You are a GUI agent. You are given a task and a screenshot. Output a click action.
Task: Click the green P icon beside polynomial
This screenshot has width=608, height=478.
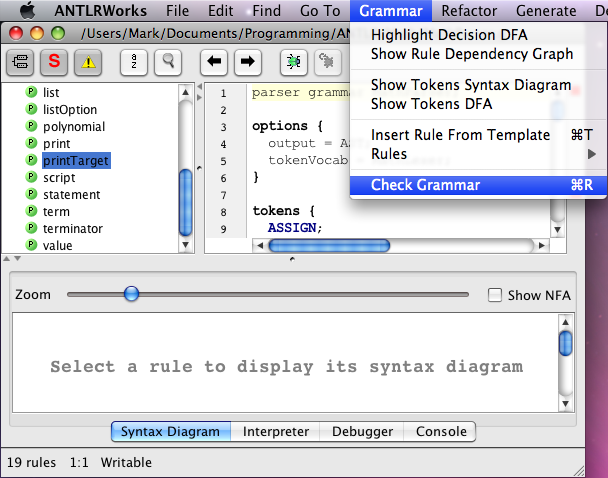[31, 126]
